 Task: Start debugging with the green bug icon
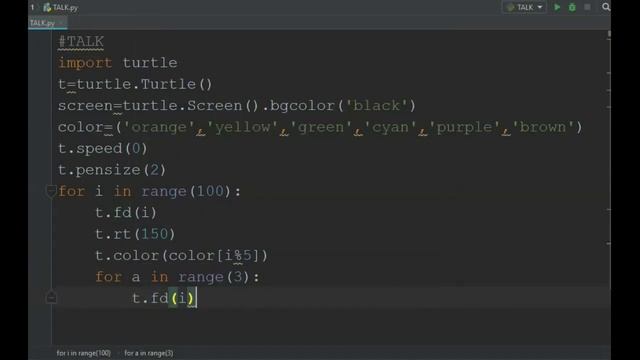(572, 7)
